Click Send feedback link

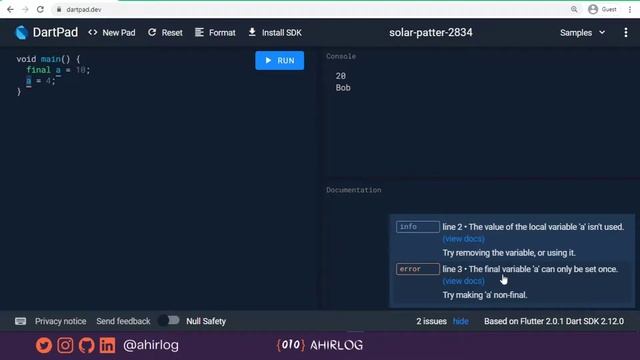pos(123,321)
